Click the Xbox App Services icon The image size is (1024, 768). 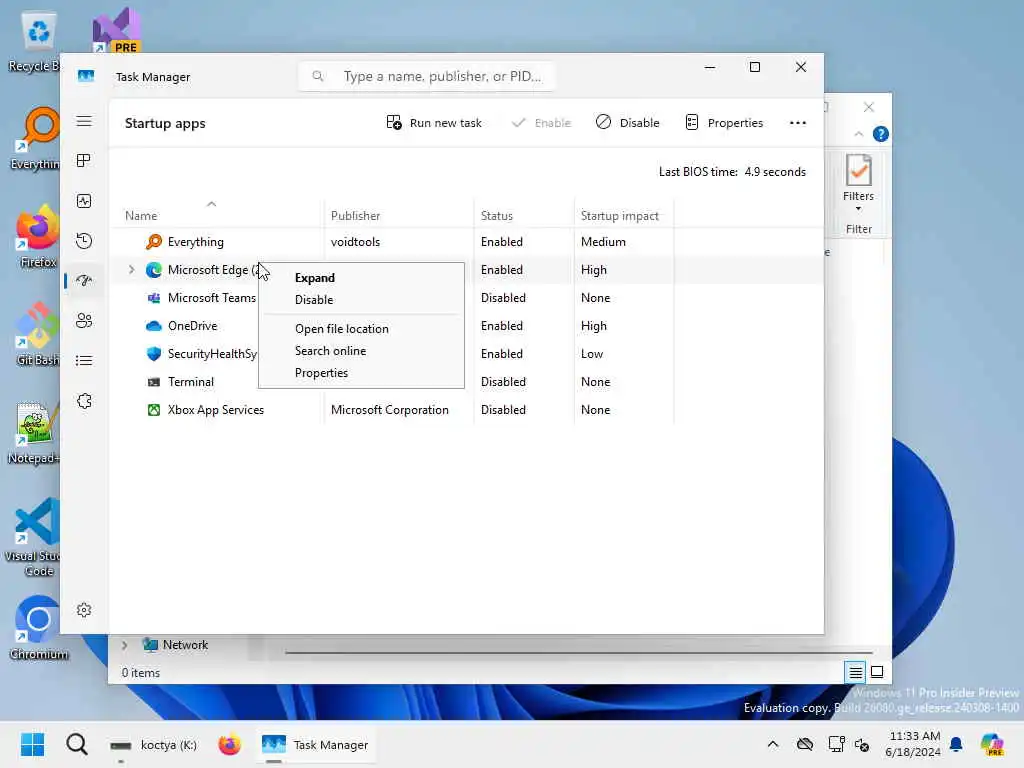coord(153,410)
